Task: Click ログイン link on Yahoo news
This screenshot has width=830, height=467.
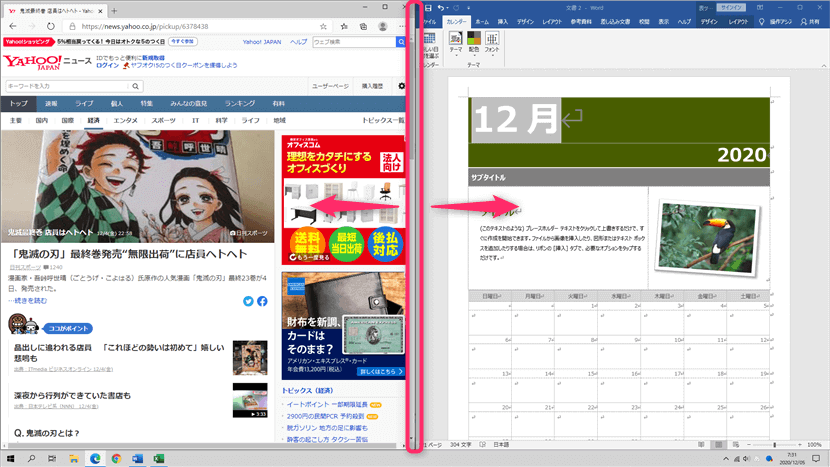Action: 107,65
